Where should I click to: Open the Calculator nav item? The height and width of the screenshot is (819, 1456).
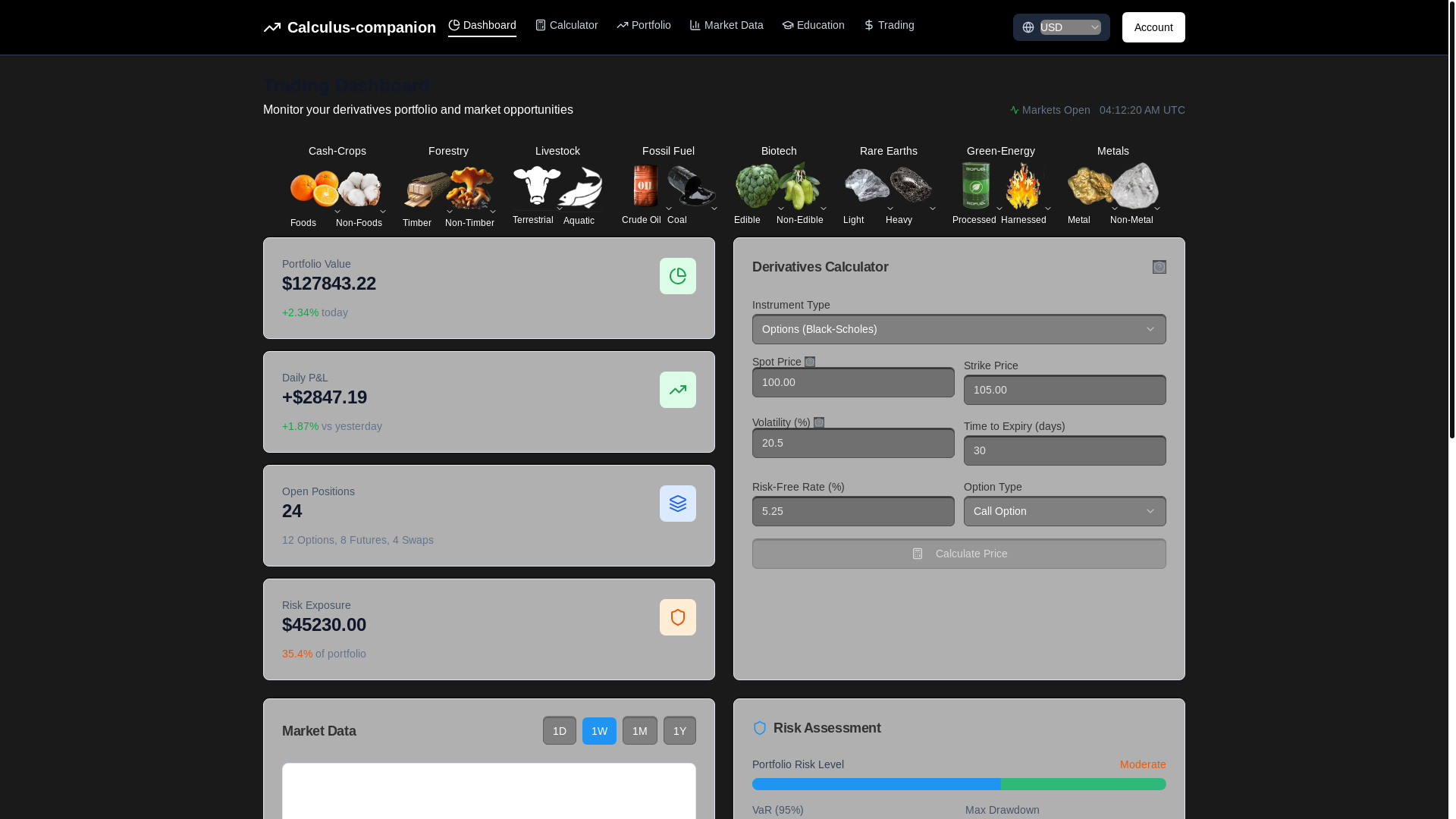(x=566, y=26)
